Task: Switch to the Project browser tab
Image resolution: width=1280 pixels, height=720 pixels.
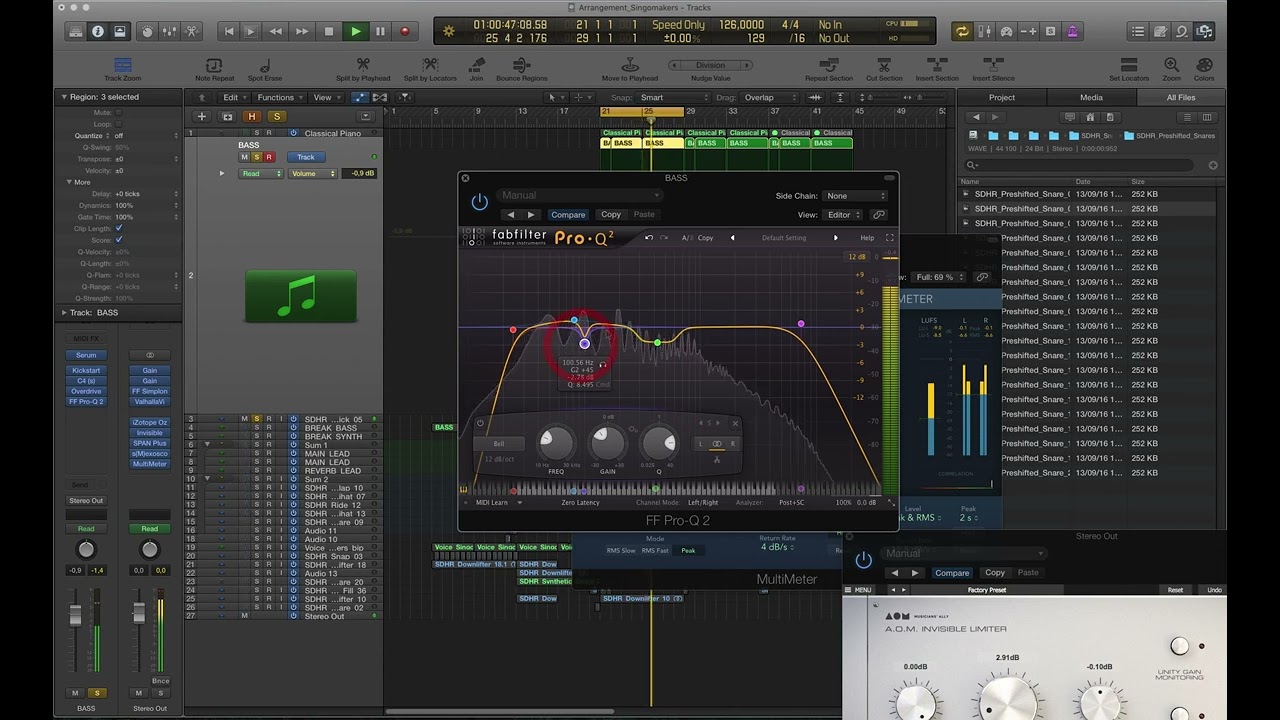Action: pos(1002,97)
